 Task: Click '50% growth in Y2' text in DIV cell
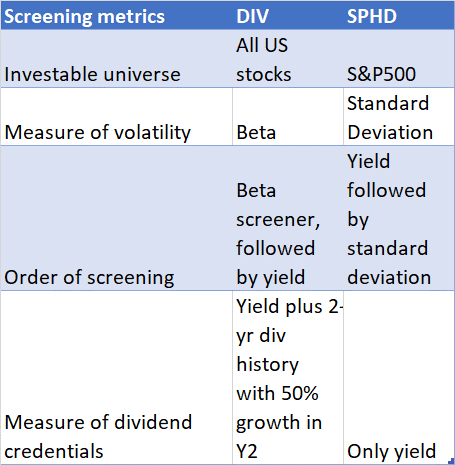click(279, 422)
